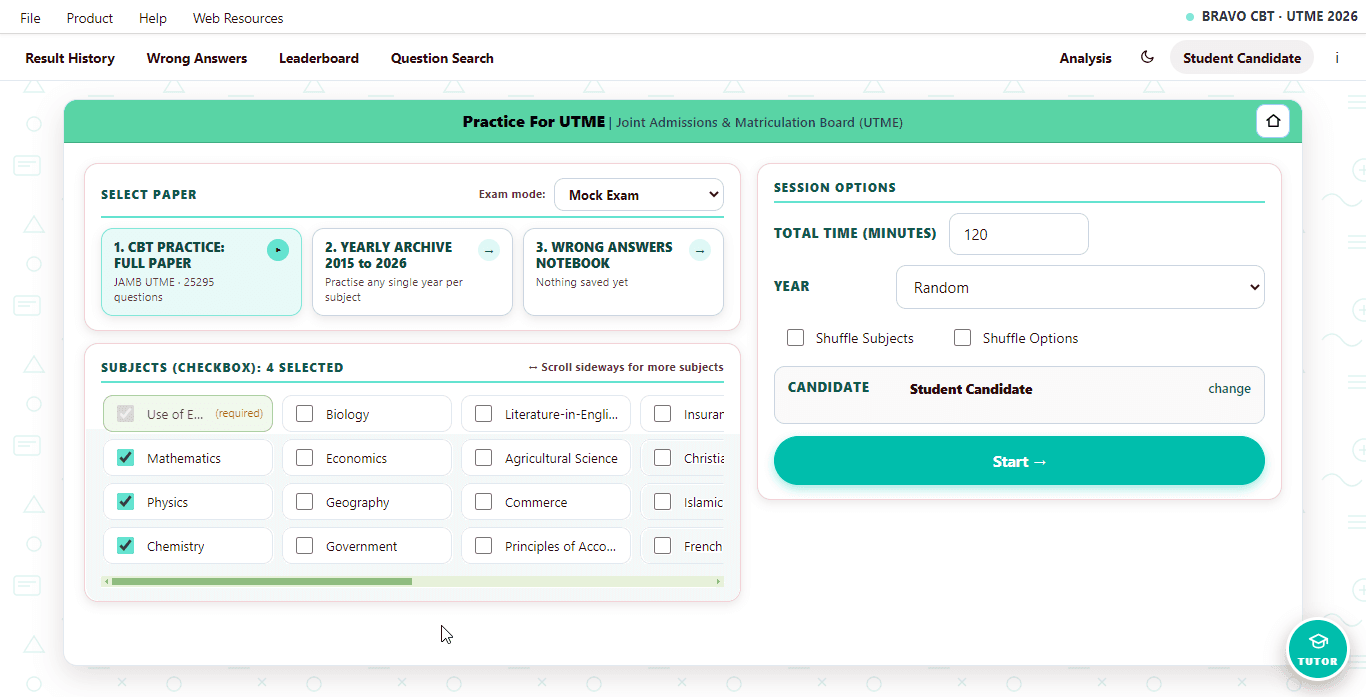Viewport: 1366px width, 697px height.
Task: Click the subjects horizontal scrollbar thumb
Action: pyautogui.click(x=262, y=581)
